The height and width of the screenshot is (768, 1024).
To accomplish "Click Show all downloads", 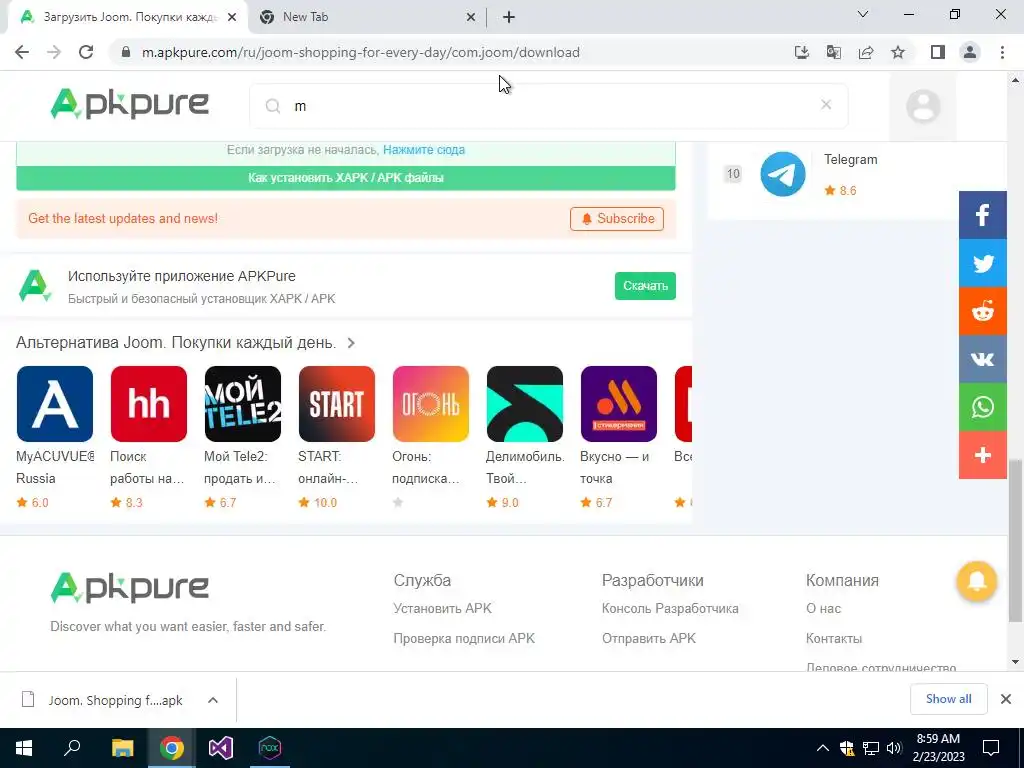I will tap(948, 699).
